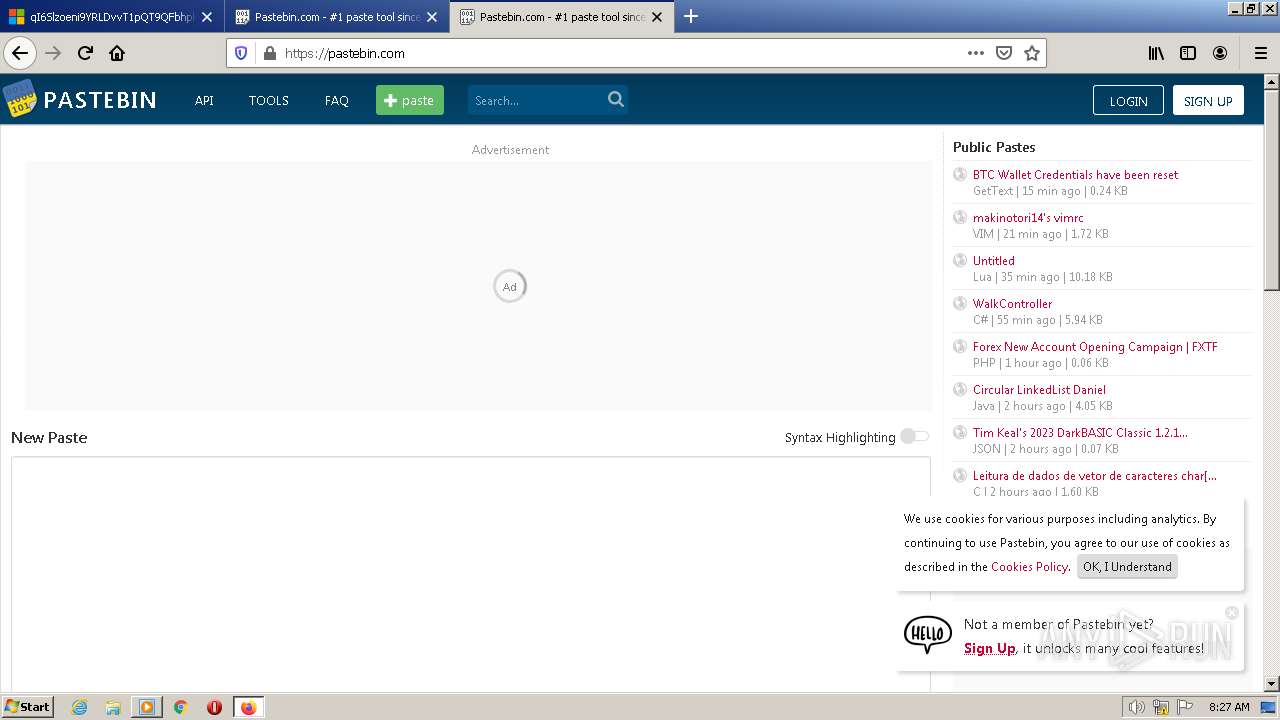Open BTC Wallet Credentials have been reset paste

(x=1075, y=174)
